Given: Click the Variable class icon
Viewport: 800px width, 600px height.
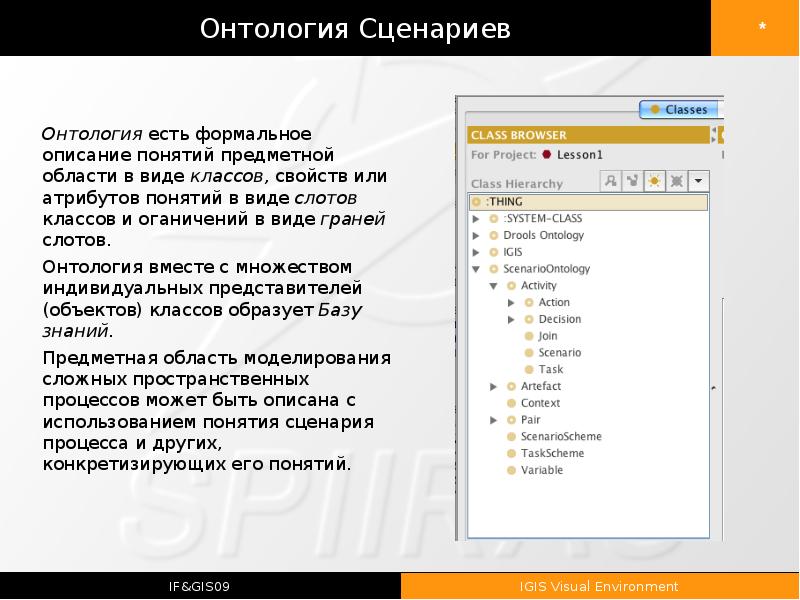Looking at the screenshot, I should [x=511, y=471].
